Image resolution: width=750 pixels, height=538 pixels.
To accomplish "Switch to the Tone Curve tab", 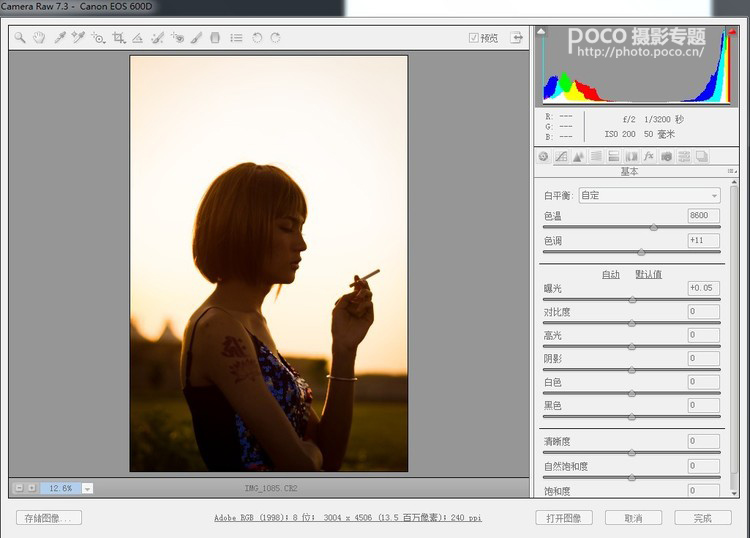I will click(561, 156).
